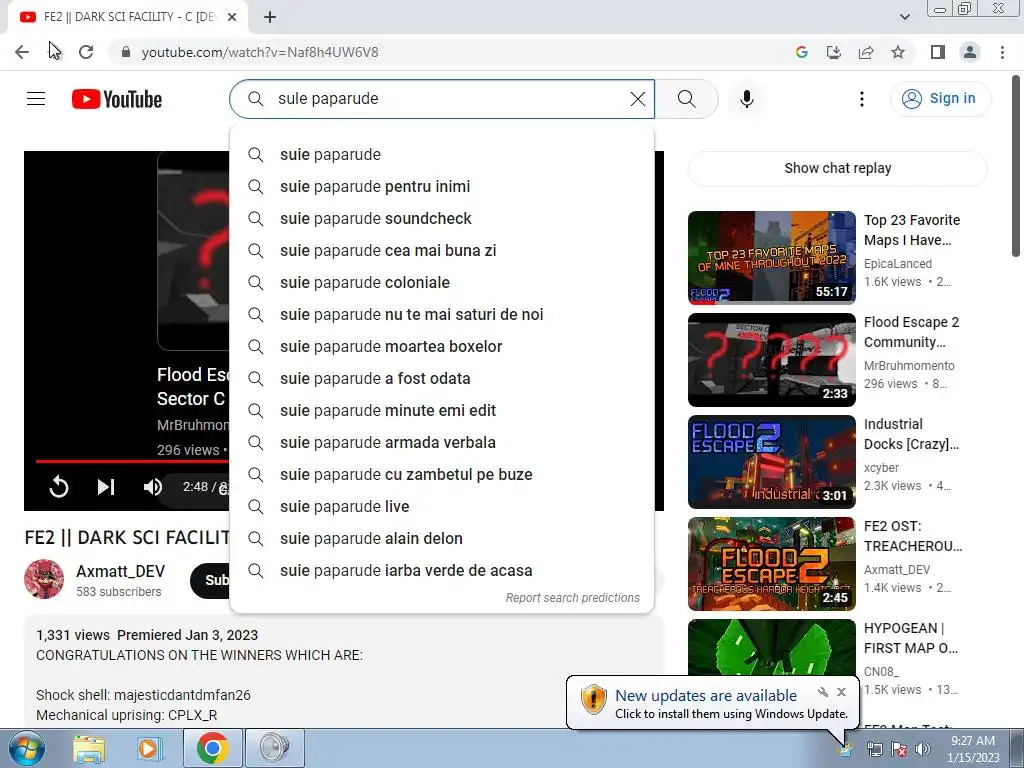
Task: Reload the YouTube page
Action: click(86, 52)
